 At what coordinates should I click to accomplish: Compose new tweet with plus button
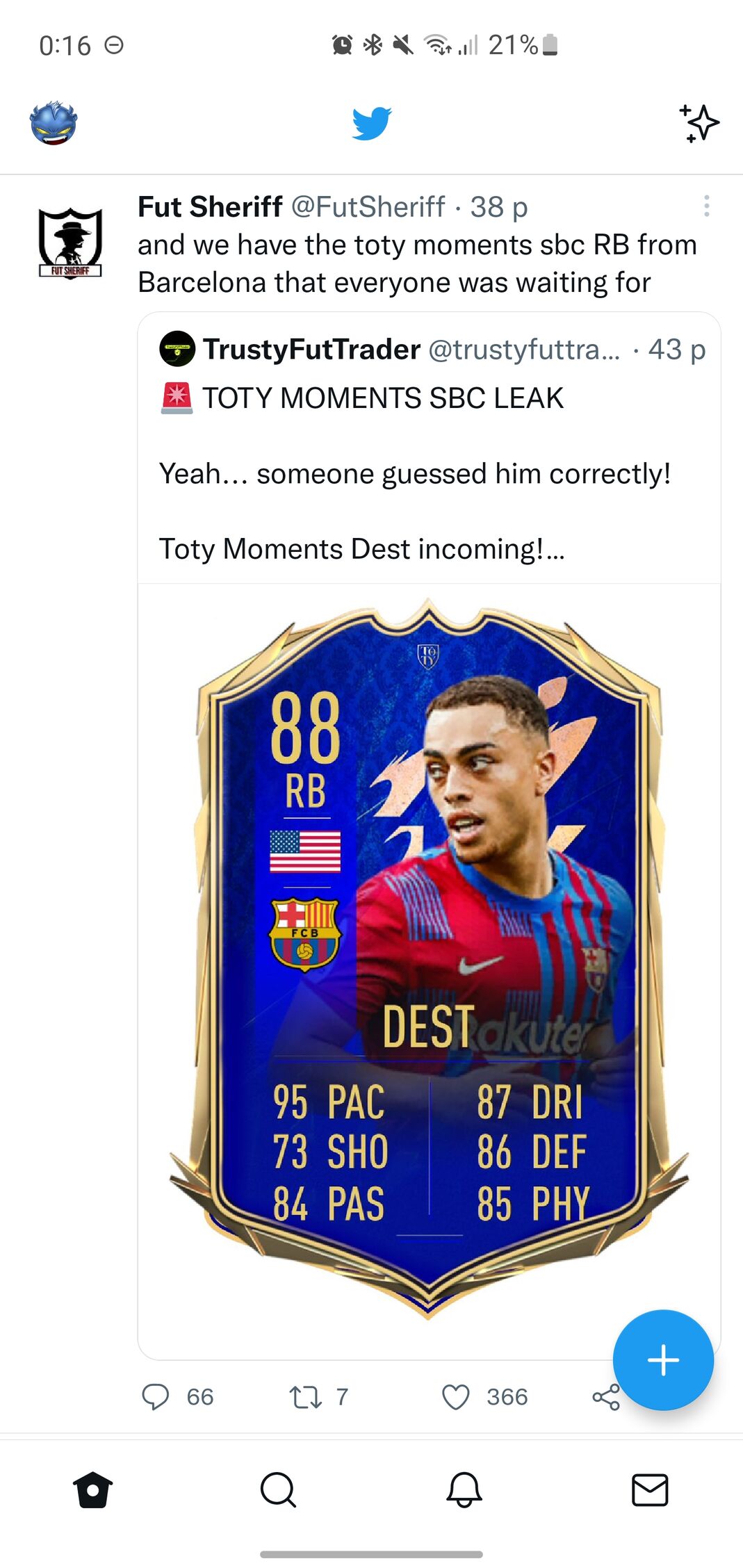point(663,1360)
